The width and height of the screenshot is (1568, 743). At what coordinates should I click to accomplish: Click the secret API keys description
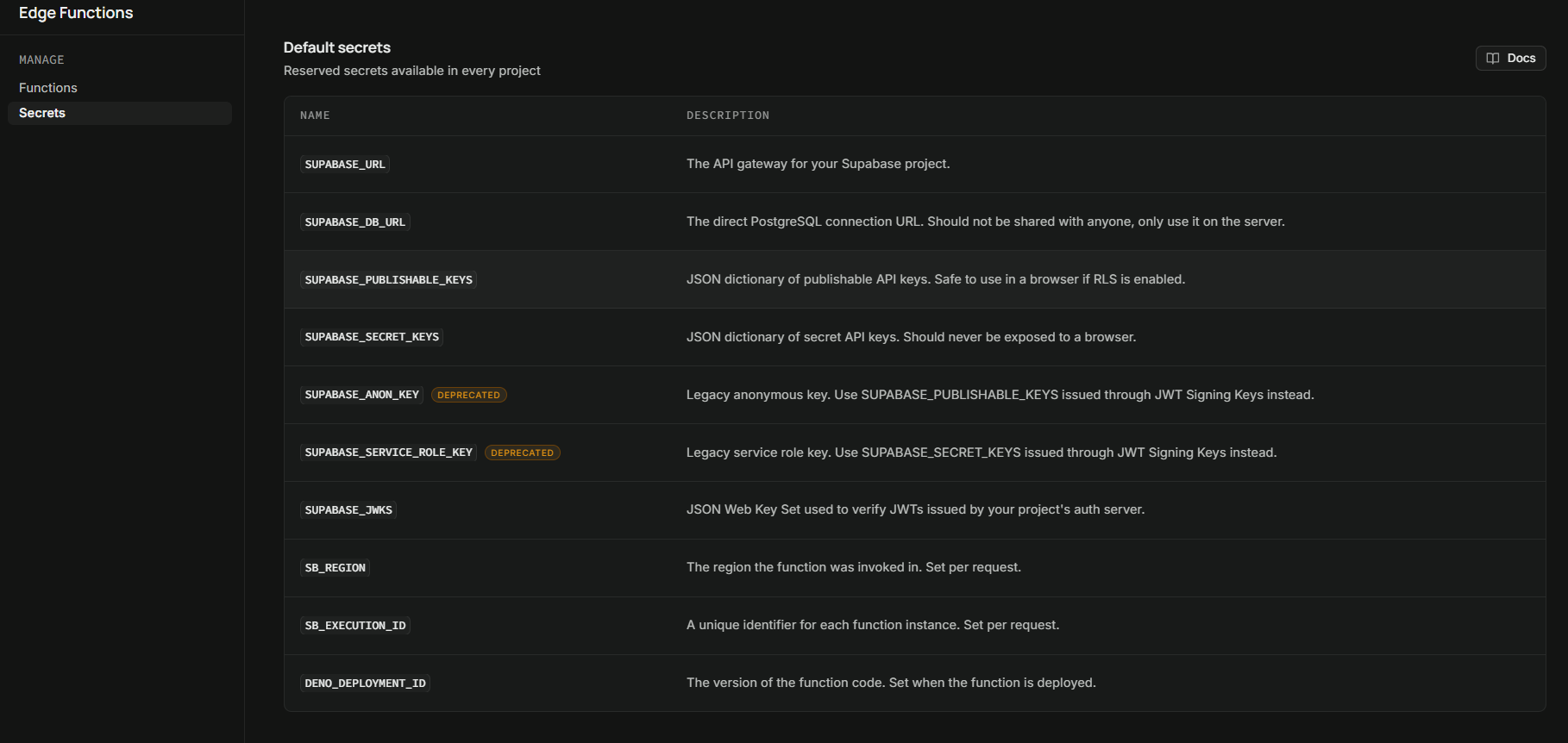pyautogui.click(x=912, y=337)
